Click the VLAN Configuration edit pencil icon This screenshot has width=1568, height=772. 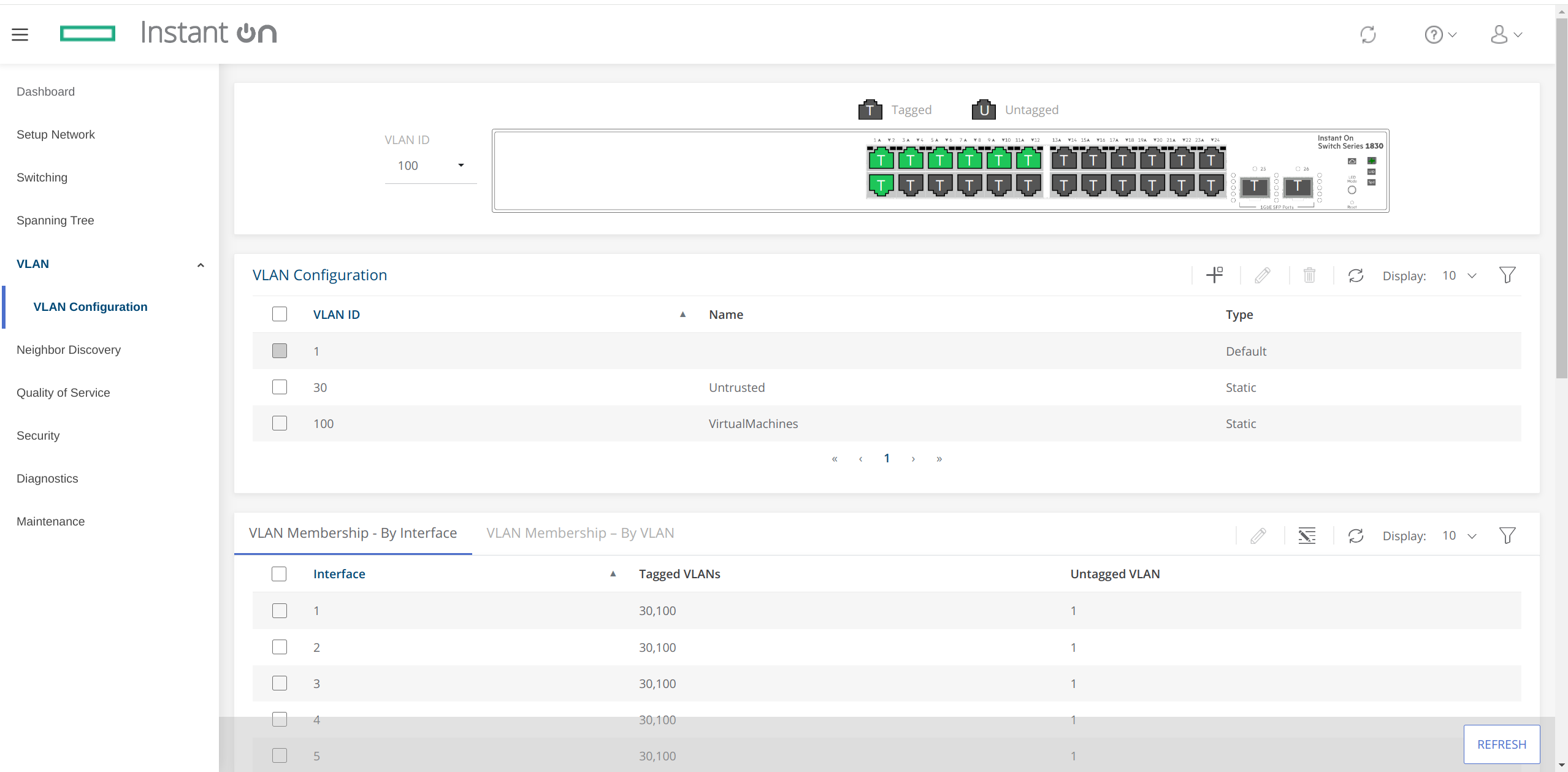click(1262, 275)
